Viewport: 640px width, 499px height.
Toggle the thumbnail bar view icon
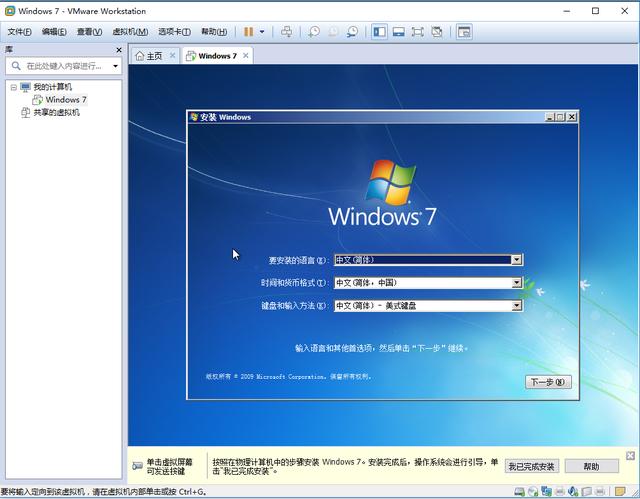point(398,32)
